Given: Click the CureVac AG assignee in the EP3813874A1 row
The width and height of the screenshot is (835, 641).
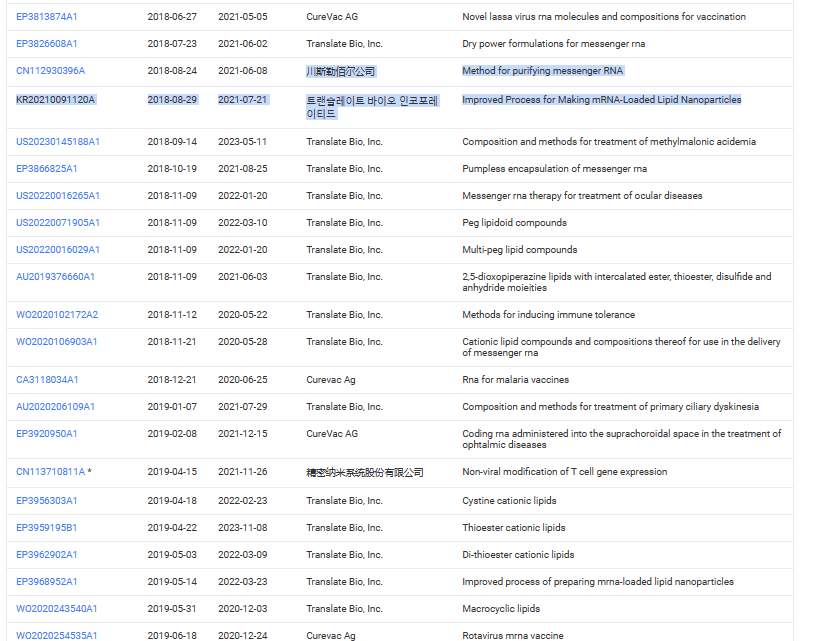Looking at the screenshot, I should point(332,17).
